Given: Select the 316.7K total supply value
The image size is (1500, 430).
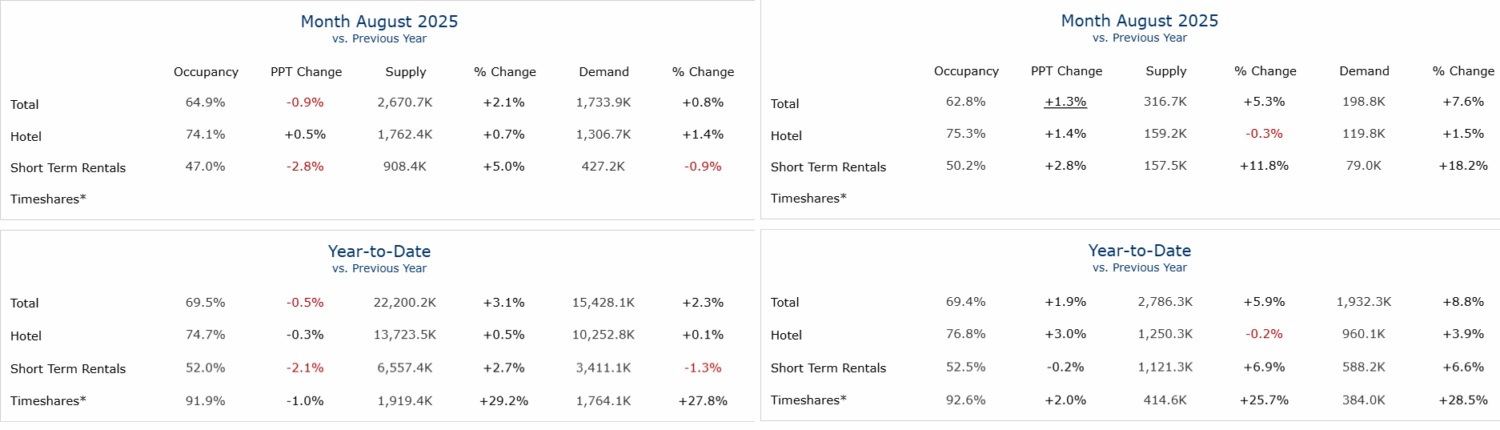Looking at the screenshot, I should pyautogui.click(x=1165, y=102).
